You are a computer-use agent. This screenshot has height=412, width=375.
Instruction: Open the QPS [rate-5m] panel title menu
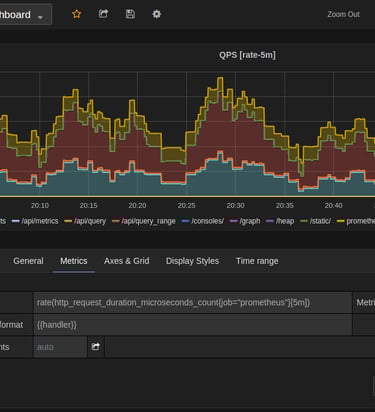[x=247, y=55]
